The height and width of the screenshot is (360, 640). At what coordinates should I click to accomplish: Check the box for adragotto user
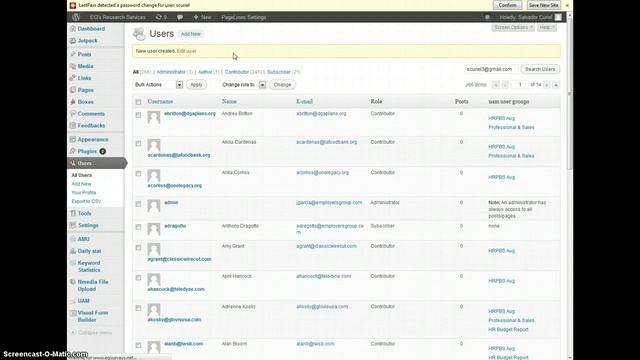(x=138, y=227)
